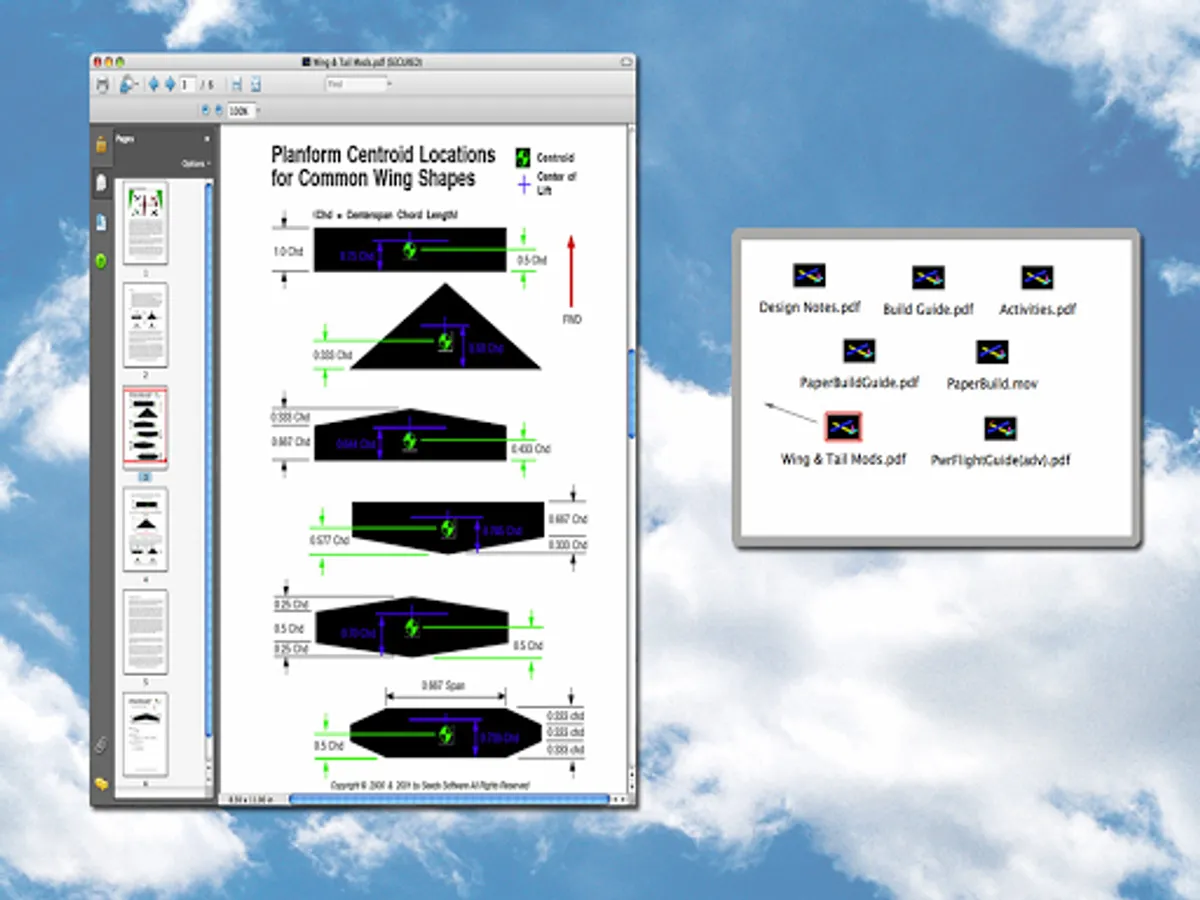The width and height of the screenshot is (1200, 900).
Task: Select page 6 thumbnail
Action: tap(145, 735)
